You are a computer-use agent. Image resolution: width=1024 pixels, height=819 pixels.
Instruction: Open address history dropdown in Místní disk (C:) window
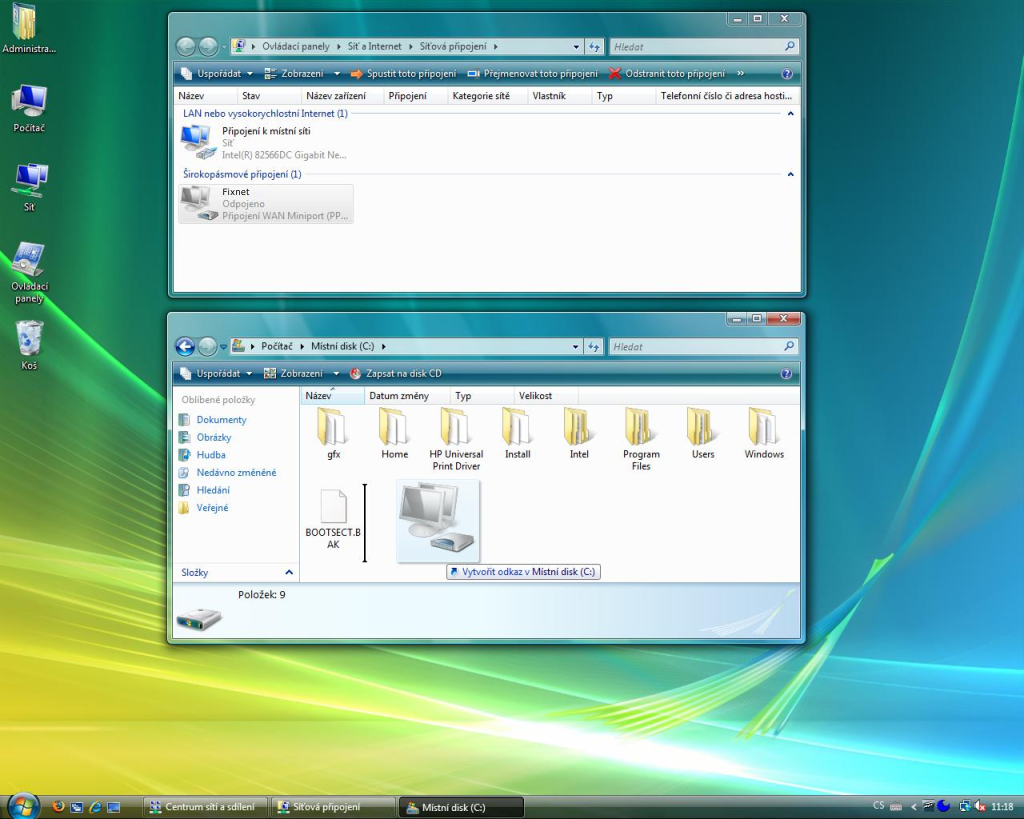pyautogui.click(x=575, y=346)
